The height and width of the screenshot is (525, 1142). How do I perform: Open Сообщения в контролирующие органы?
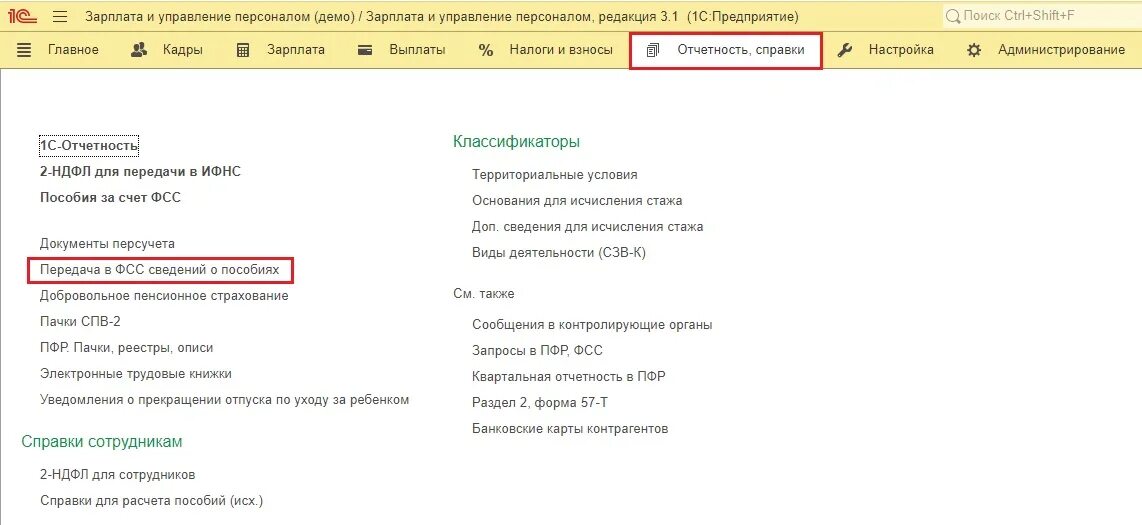[x=592, y=325]
